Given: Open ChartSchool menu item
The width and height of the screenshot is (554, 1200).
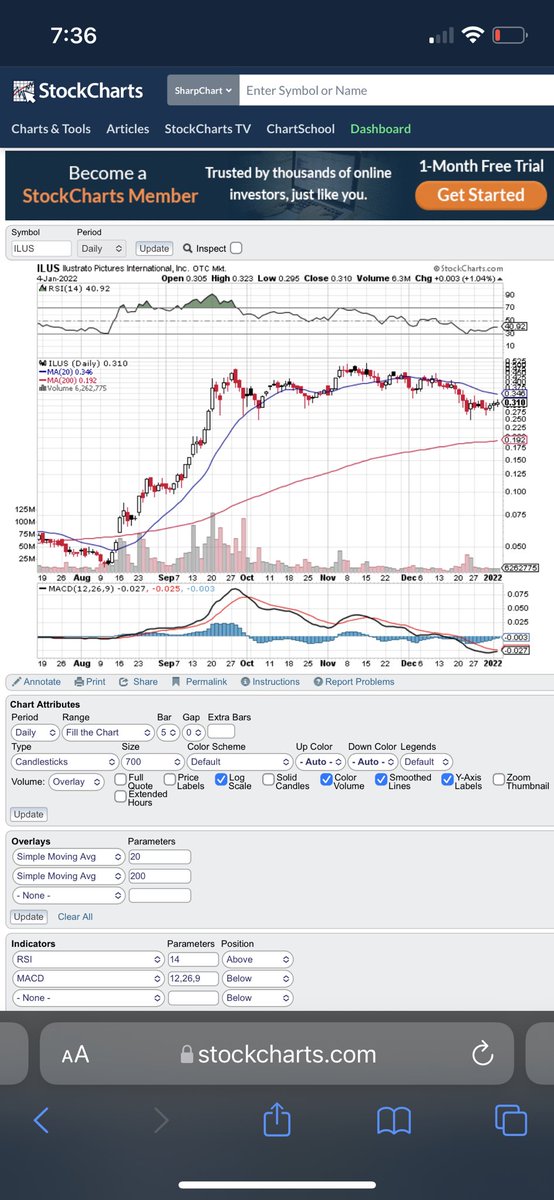Looking at the screenshot, I should [300, 129].
